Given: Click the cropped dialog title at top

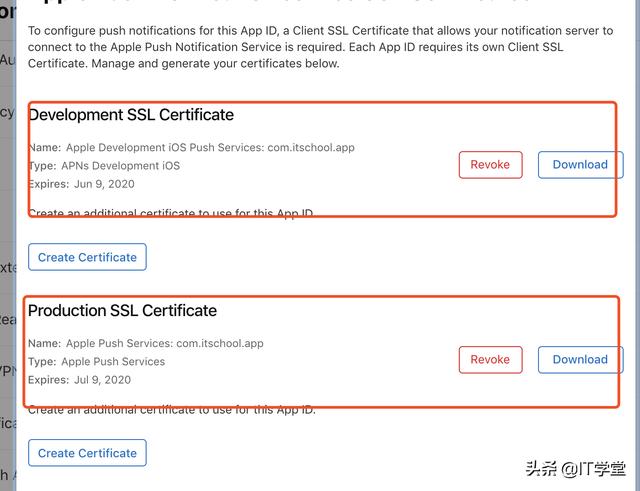Looking at the screenshot, I should point(320,4).
